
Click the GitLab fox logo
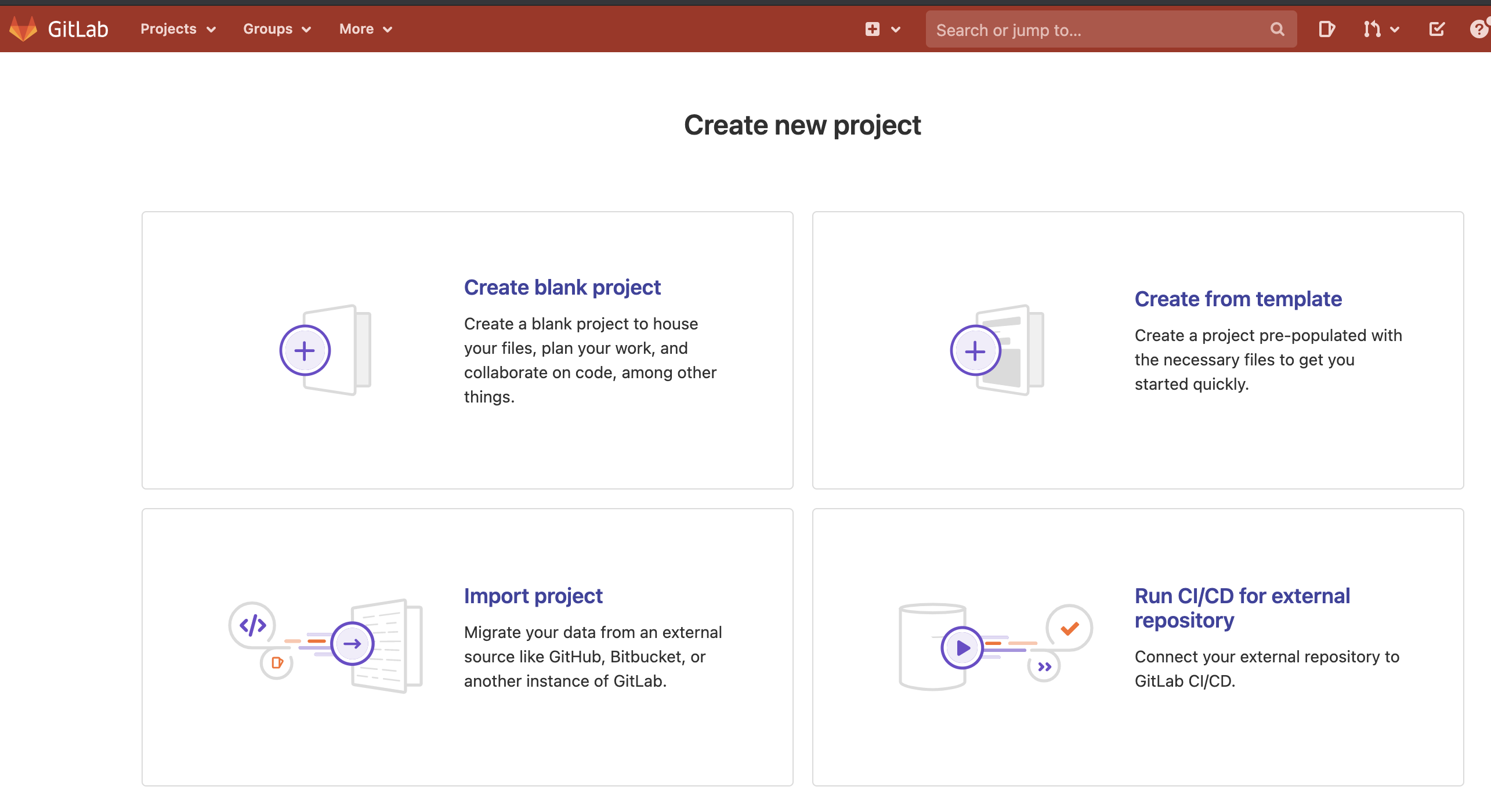(x=23, y=29)
